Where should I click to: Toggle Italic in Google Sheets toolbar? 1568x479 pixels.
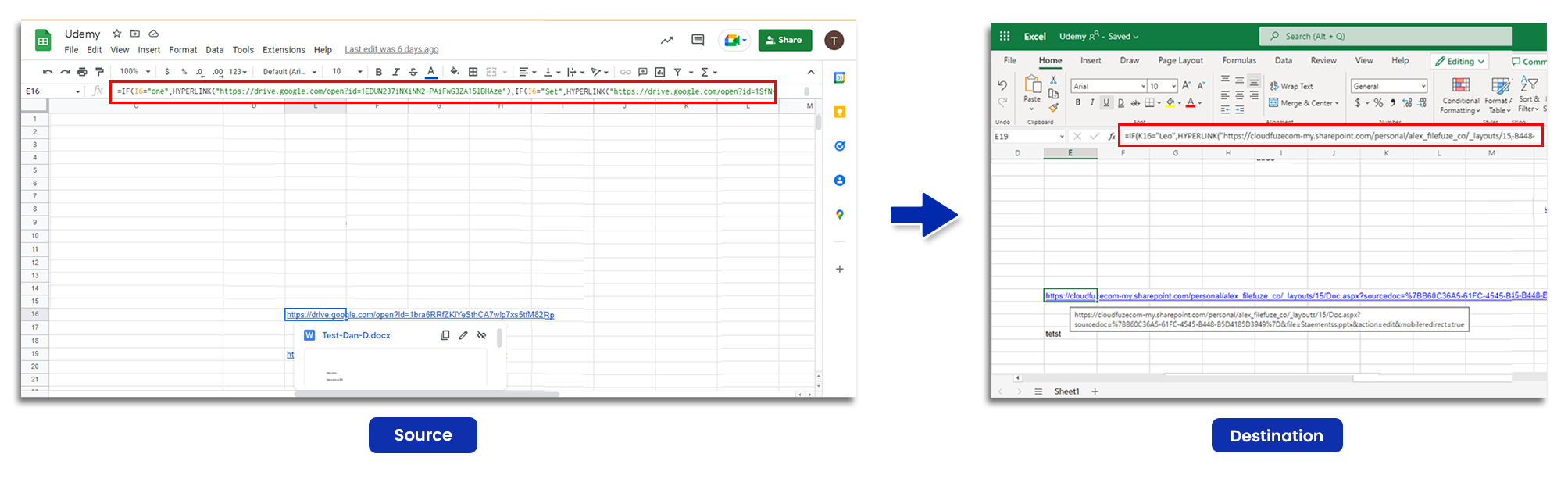(396, 72)
